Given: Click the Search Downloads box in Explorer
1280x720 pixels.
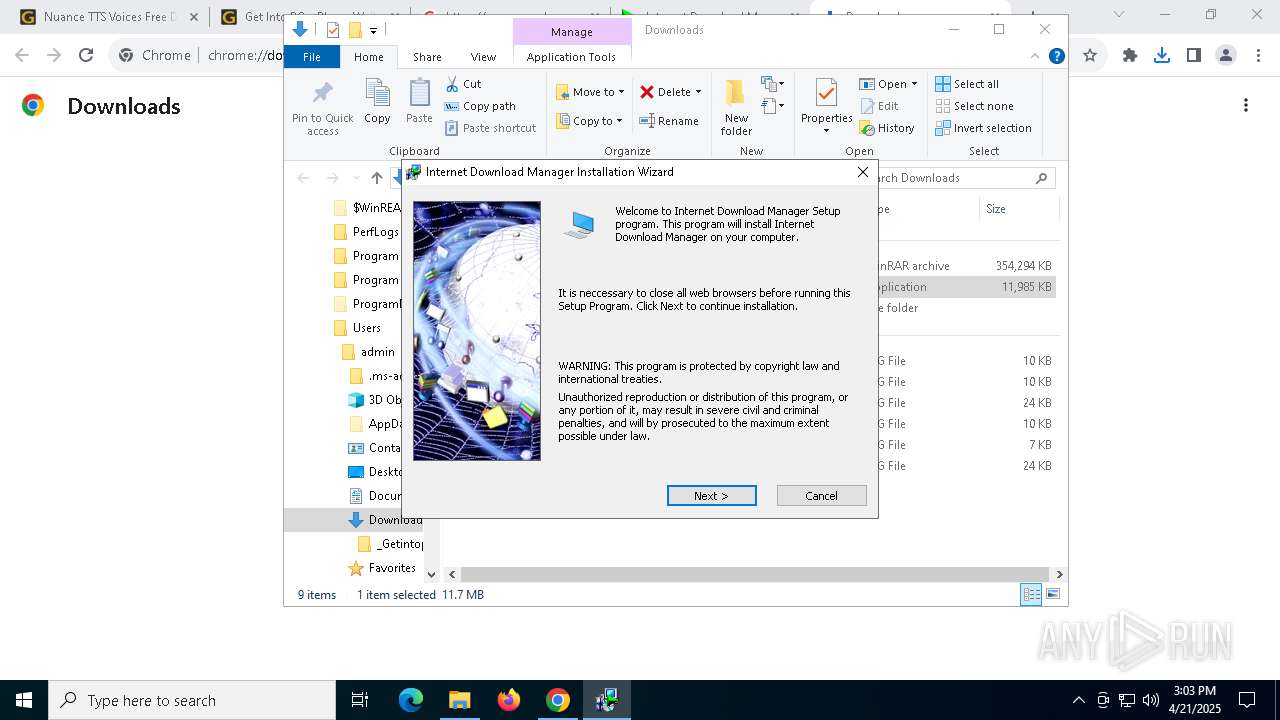Looking at the screenshot, I should [964, 178].
